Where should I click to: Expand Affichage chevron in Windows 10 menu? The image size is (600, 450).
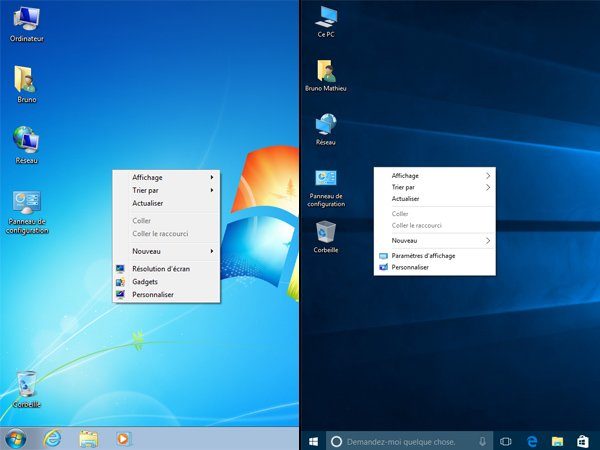point(488,176)
